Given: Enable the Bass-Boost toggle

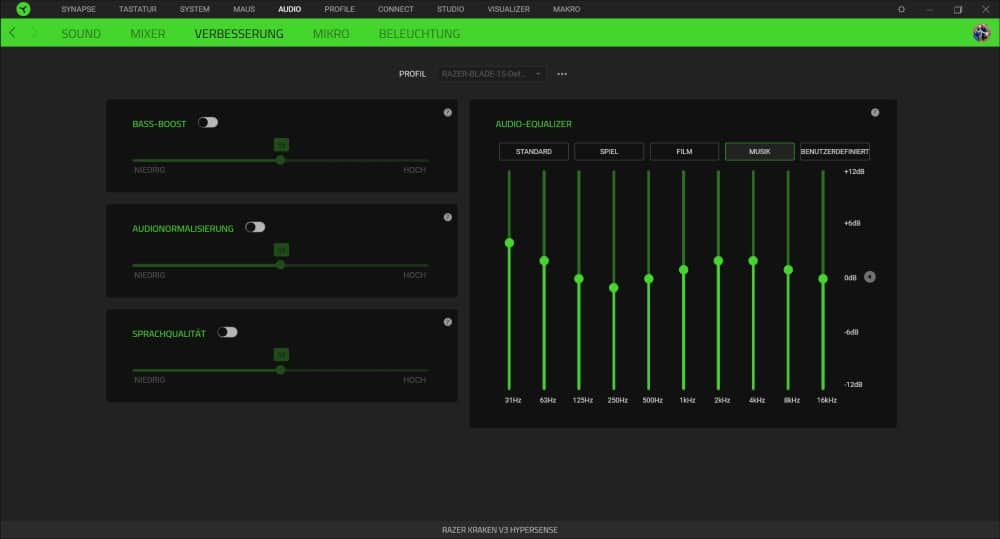Looking at the screenshot, I should [x=208, y=123].
